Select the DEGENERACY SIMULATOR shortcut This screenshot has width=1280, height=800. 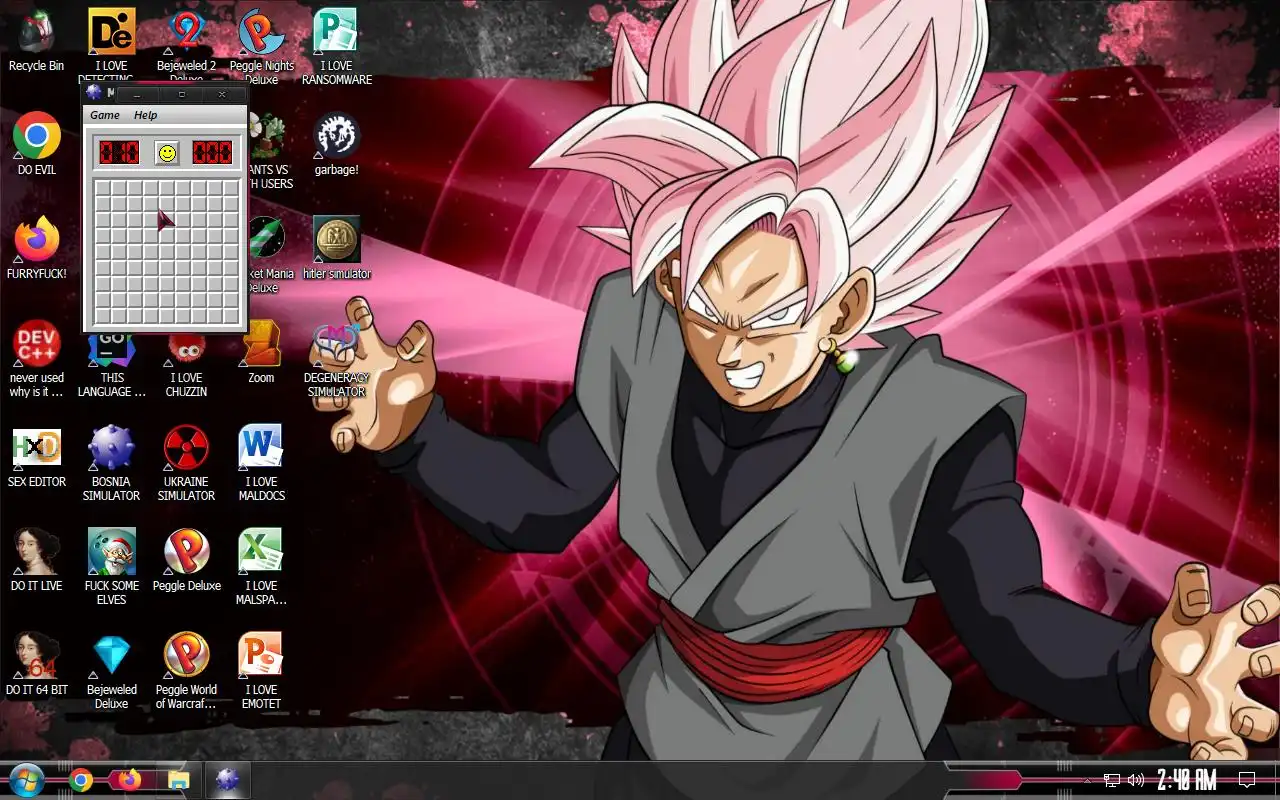click(x=336, y=358)
